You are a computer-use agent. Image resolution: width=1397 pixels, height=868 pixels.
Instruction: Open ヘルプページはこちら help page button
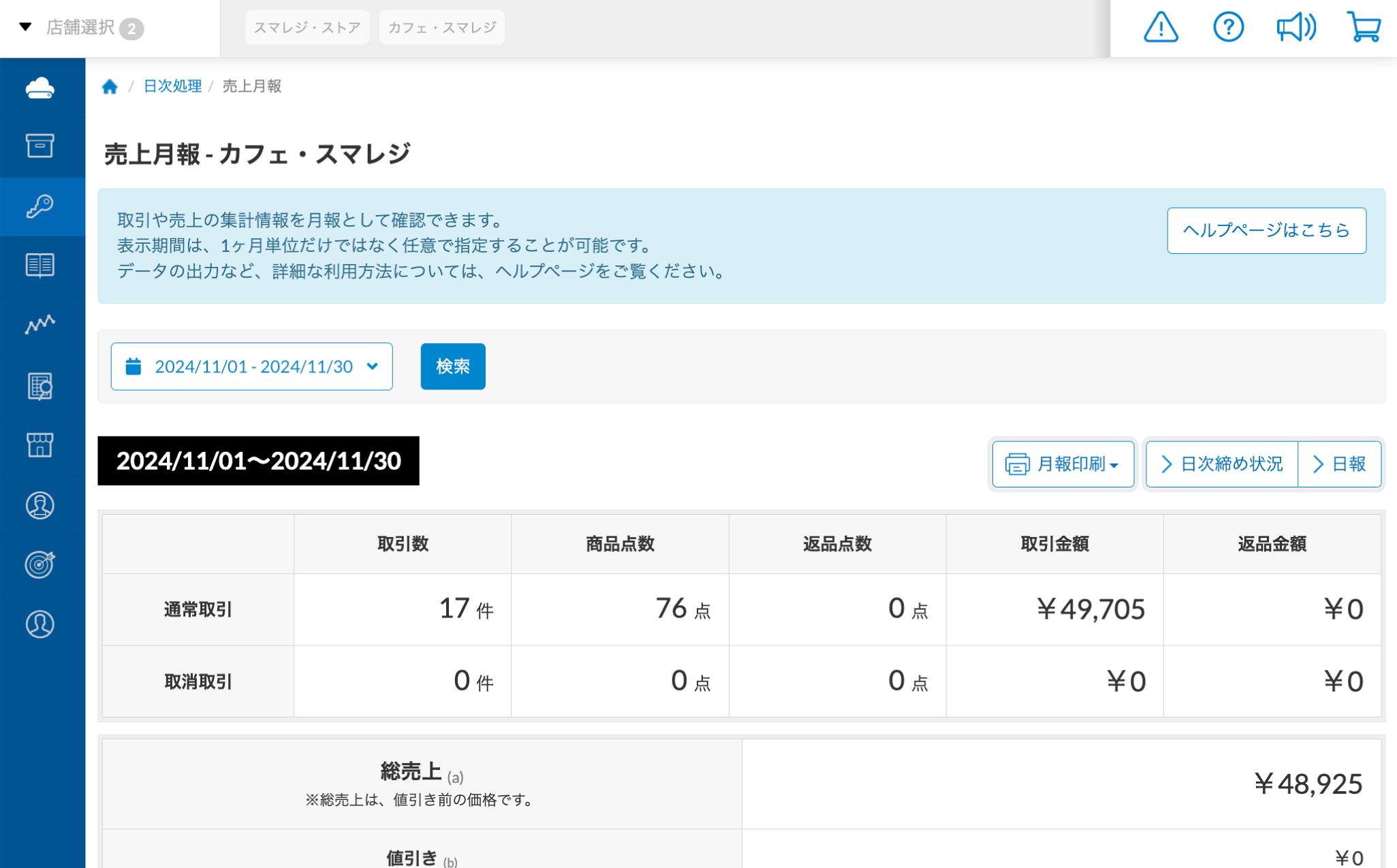tap(1266, 231)
